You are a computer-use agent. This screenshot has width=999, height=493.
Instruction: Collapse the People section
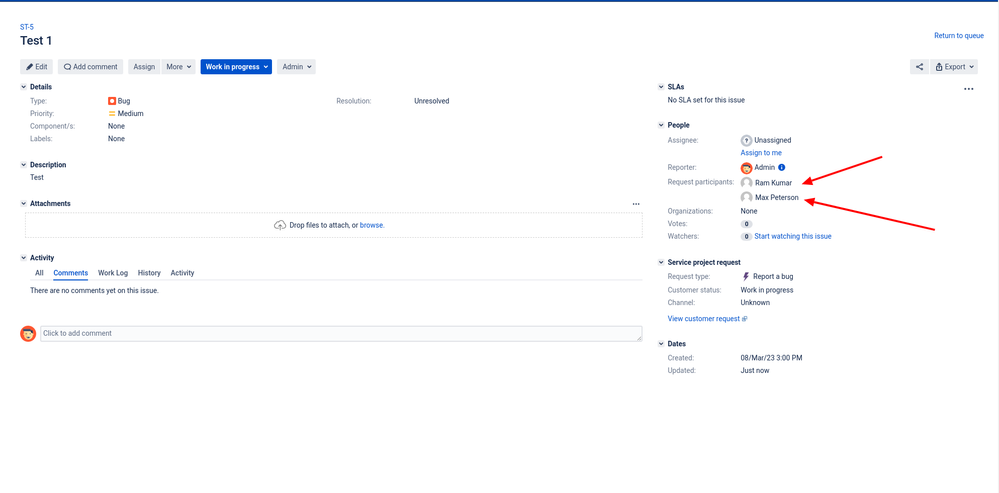coord(661,125)
